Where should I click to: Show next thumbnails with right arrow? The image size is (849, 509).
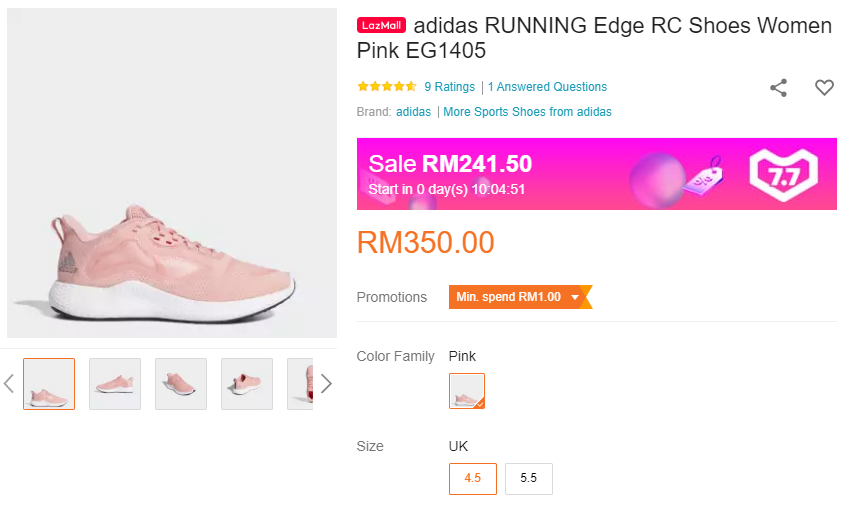(x=325, y=384)
